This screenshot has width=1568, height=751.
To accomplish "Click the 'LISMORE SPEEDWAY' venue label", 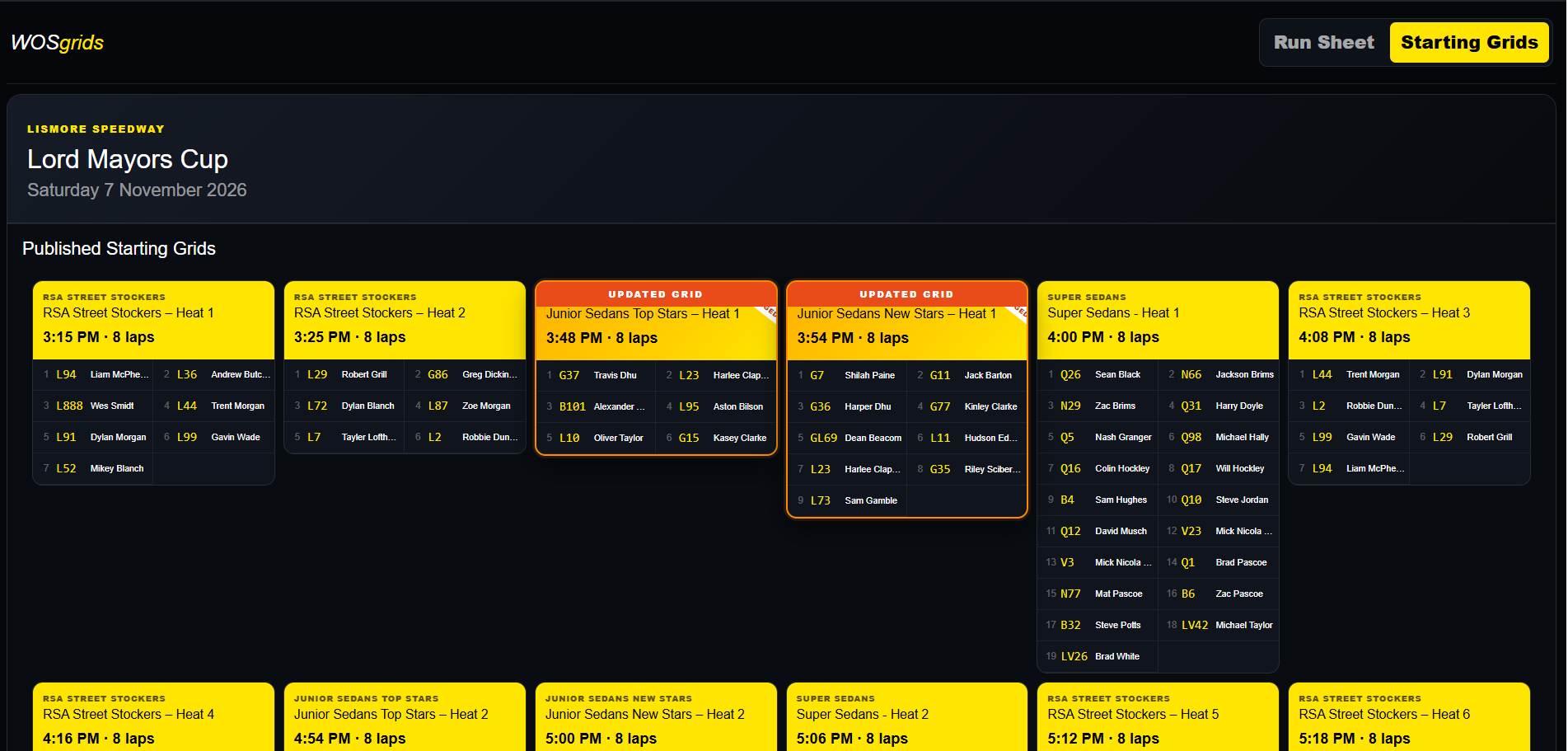I will tap(96, 129).
